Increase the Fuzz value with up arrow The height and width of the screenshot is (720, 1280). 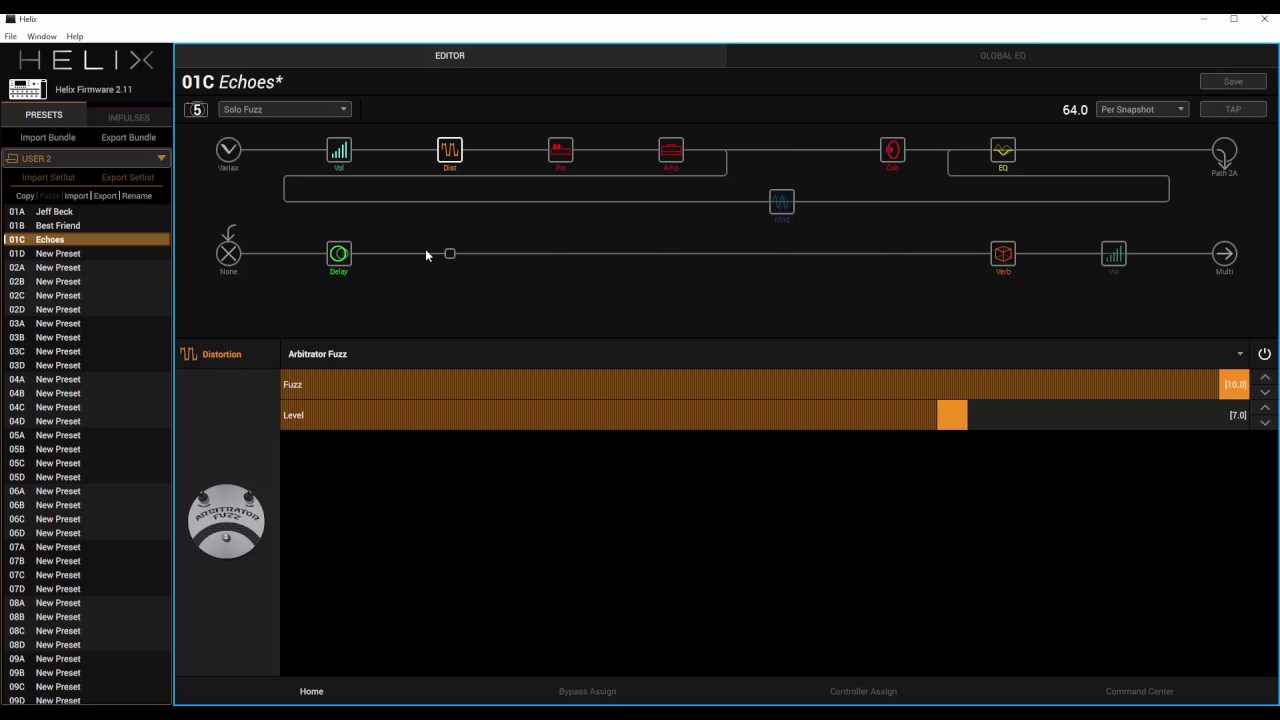point(1265,377)
